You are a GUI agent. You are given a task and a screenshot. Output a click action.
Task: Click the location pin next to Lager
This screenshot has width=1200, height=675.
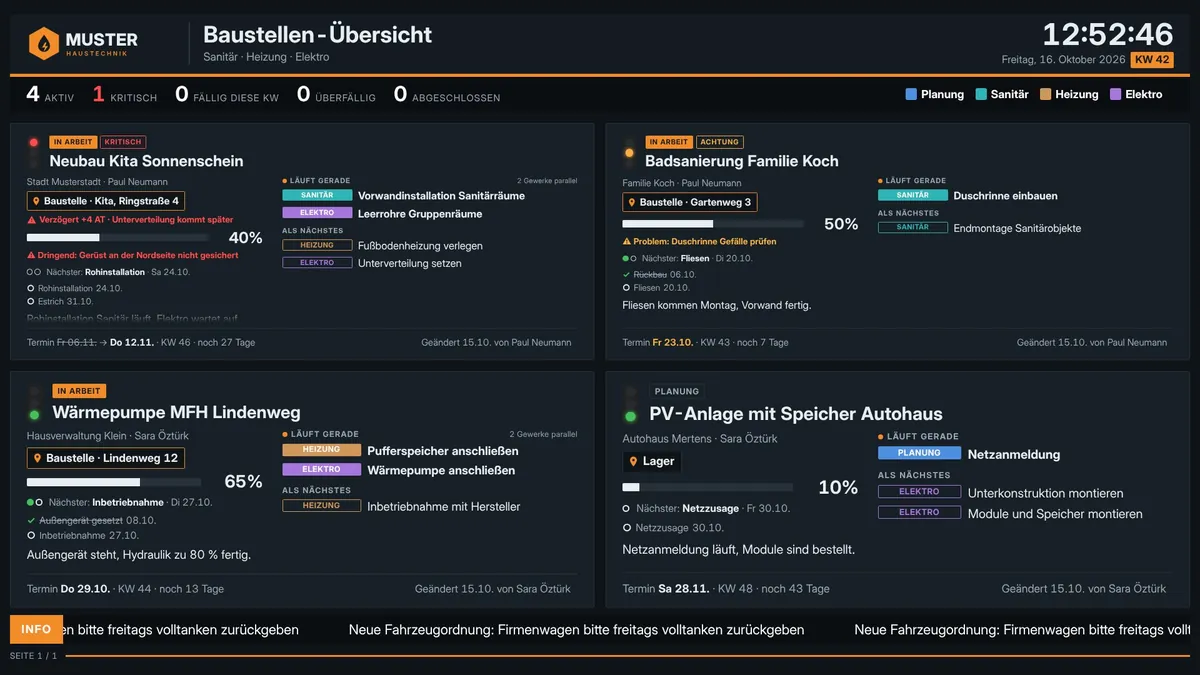pyautogui.click(x=634, y=461)
